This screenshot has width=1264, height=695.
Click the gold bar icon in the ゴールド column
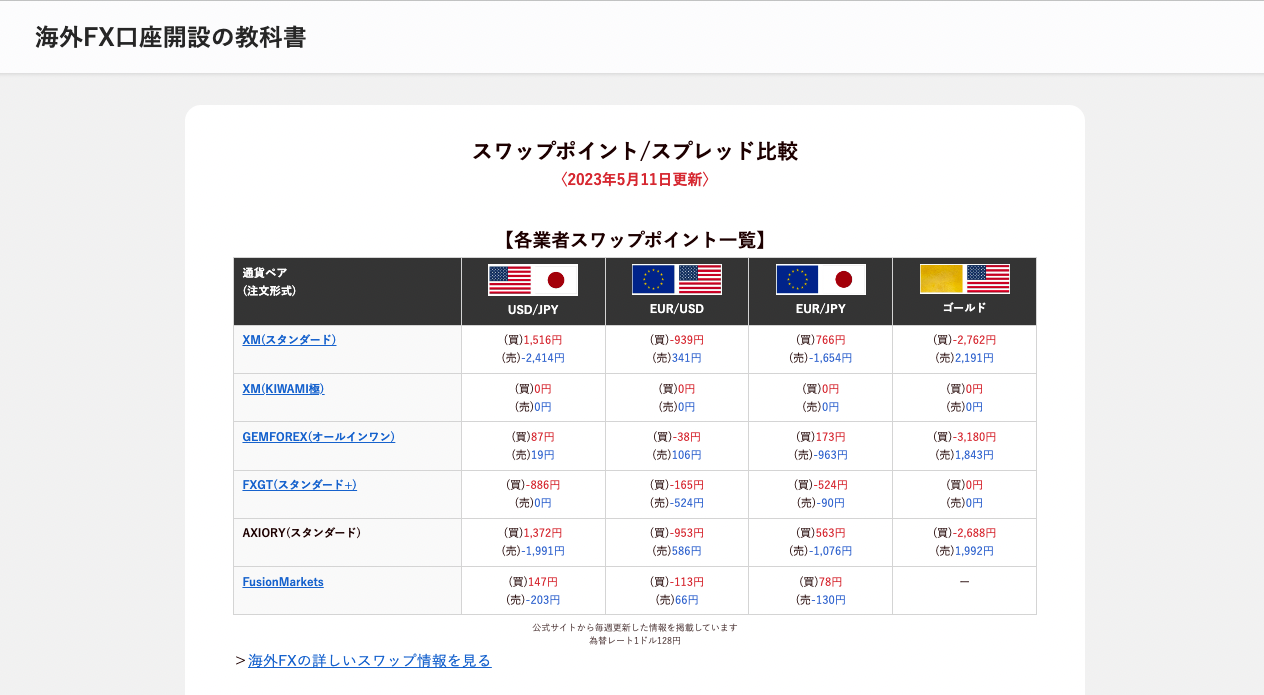[941, 279]
